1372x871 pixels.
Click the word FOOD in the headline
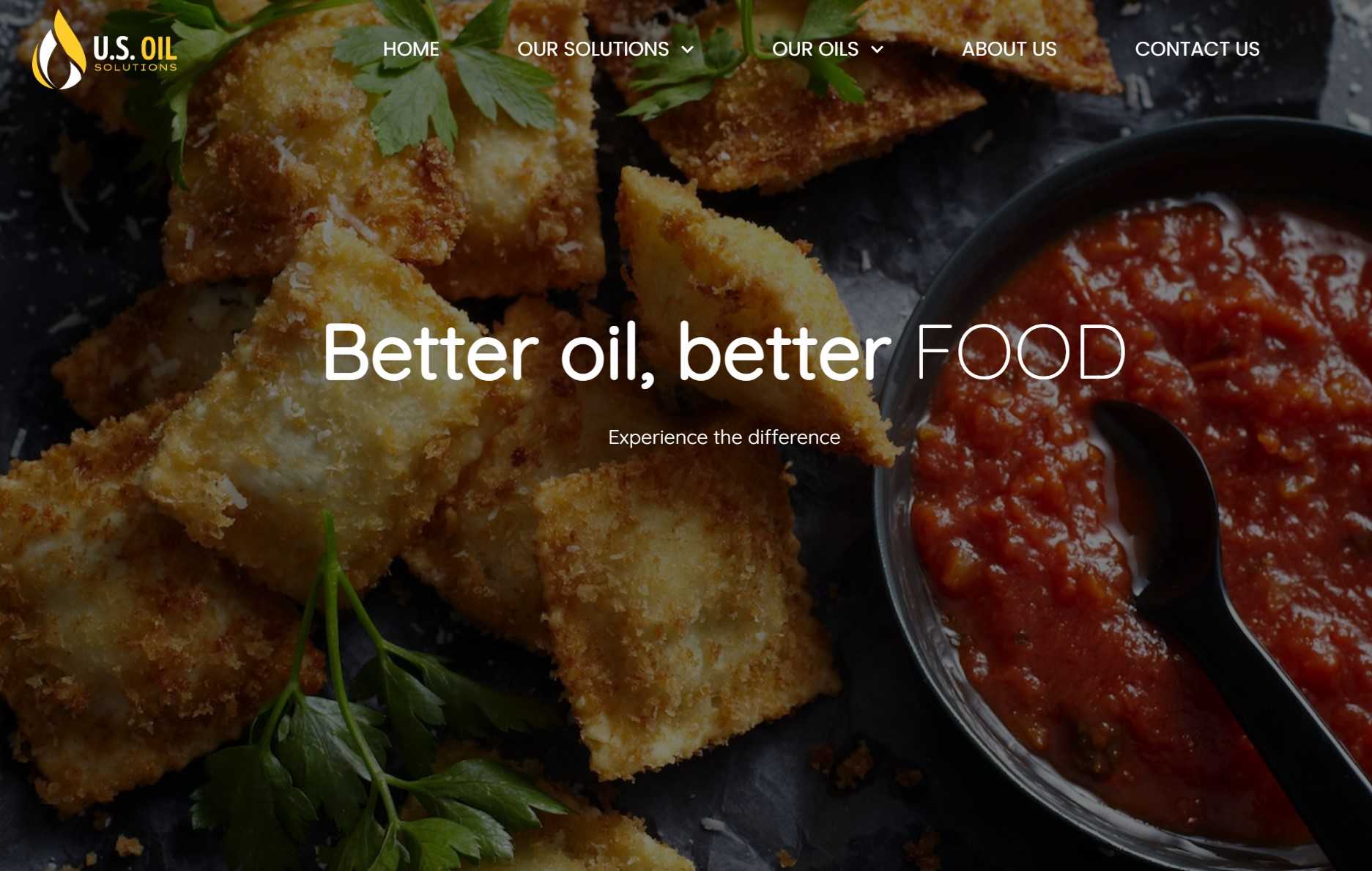(1021, 353)
